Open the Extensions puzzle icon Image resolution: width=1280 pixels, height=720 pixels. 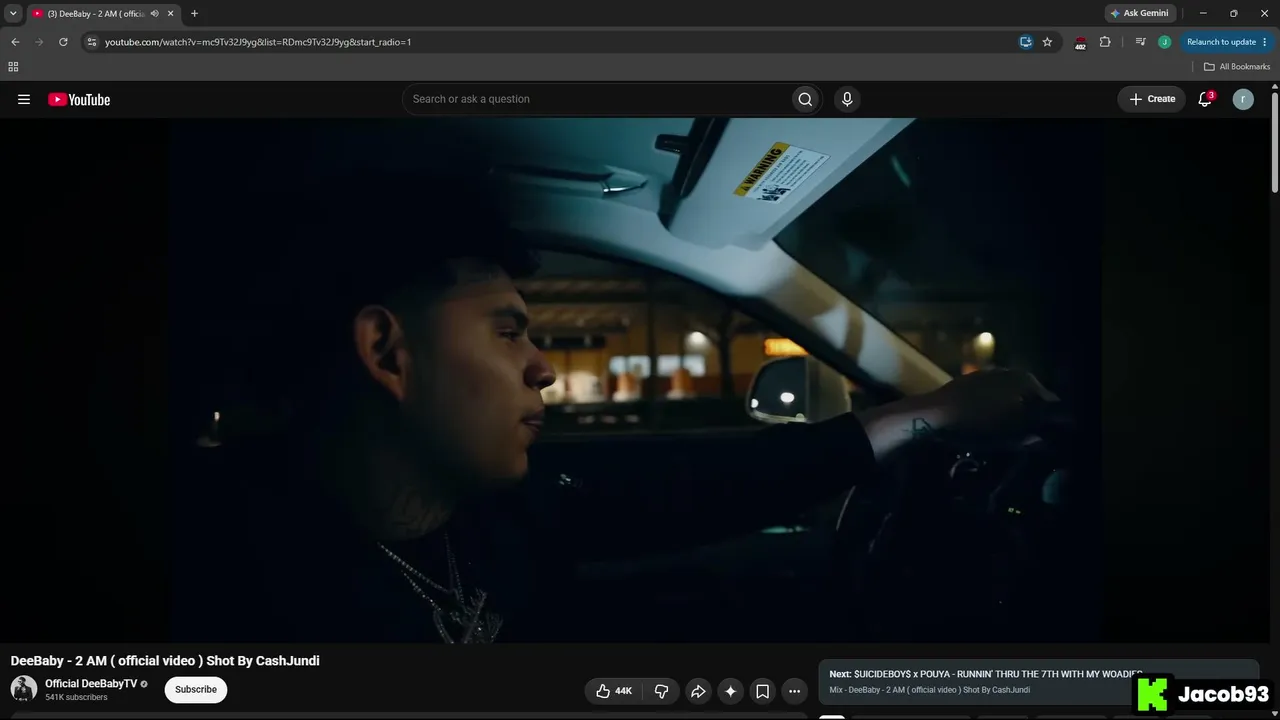click(1105, 42)
